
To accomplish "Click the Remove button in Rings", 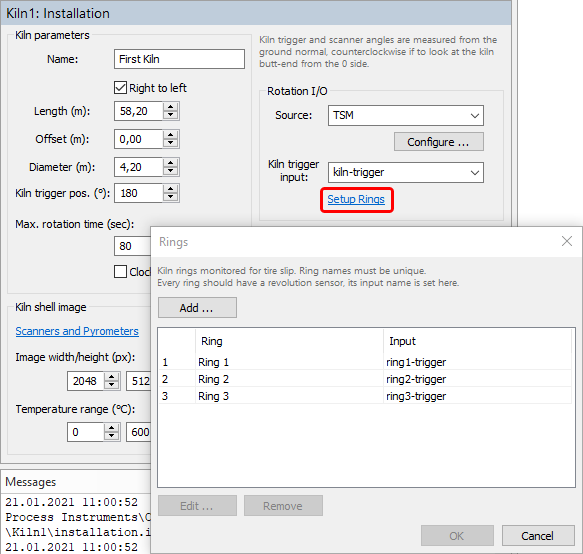I will (283, 506).
